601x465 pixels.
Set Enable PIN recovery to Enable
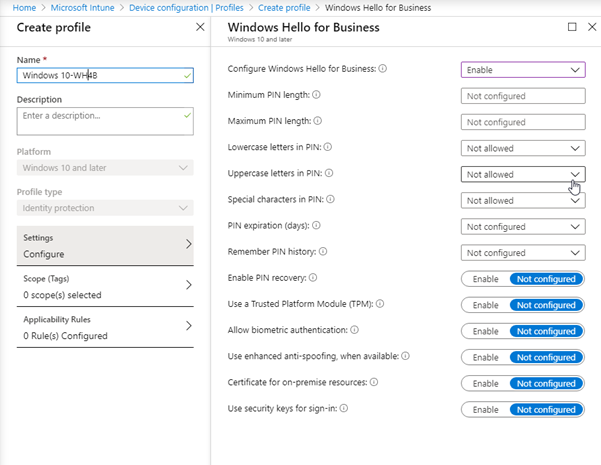pyautogui.click(x=486, y=279)
